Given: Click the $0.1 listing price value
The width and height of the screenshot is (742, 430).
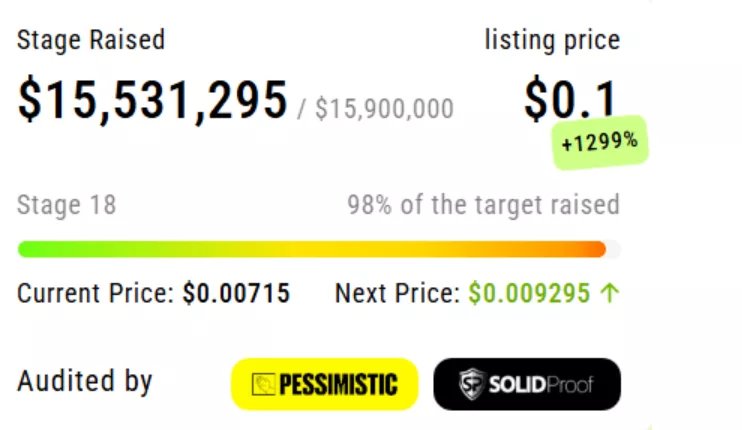Looking at the screenshot, I should click(x=571, y=100).
